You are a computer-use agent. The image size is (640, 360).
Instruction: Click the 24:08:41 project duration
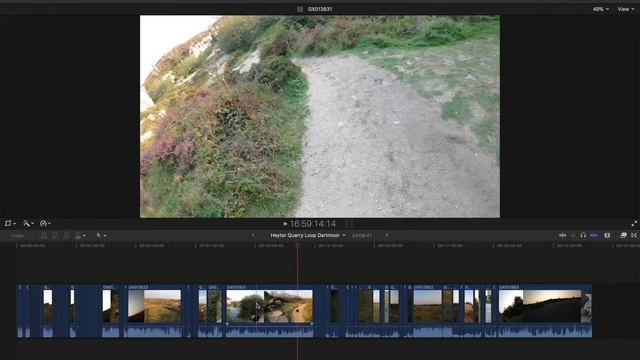click(362, 236)
